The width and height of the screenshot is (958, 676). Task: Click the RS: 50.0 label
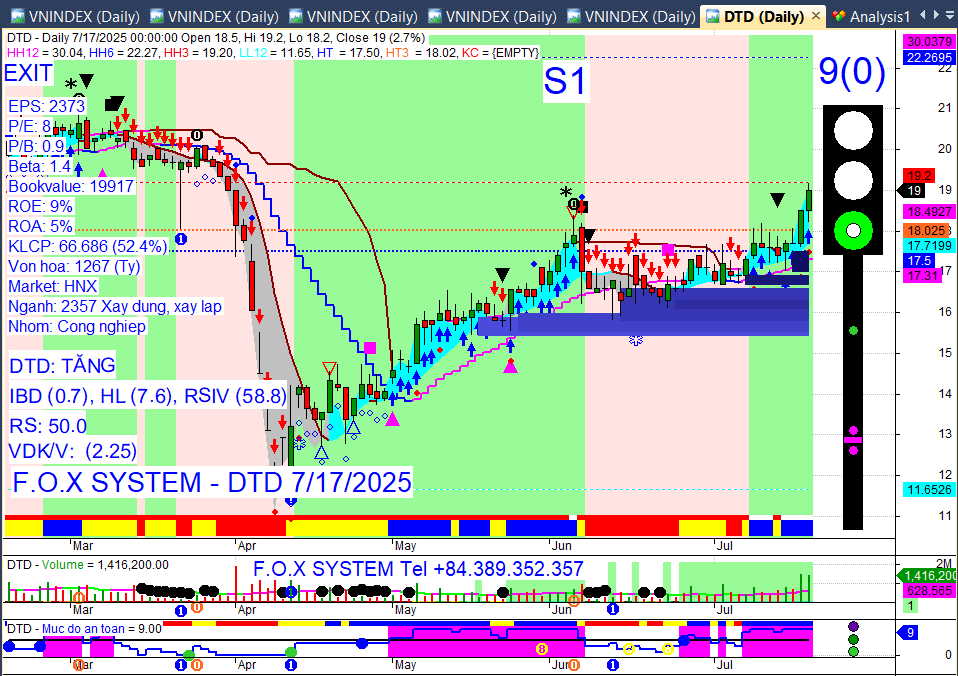tap(48, 425)
